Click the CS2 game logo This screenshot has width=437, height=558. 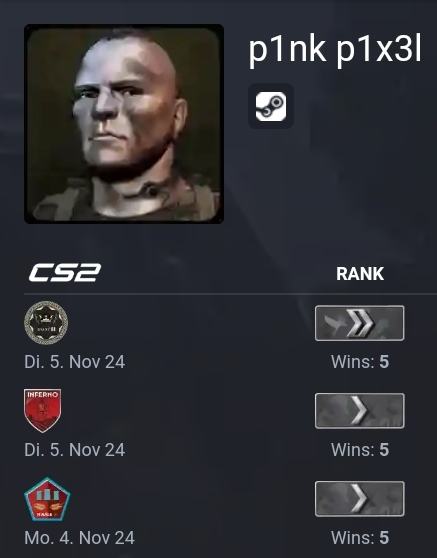[x=65, y=273]
